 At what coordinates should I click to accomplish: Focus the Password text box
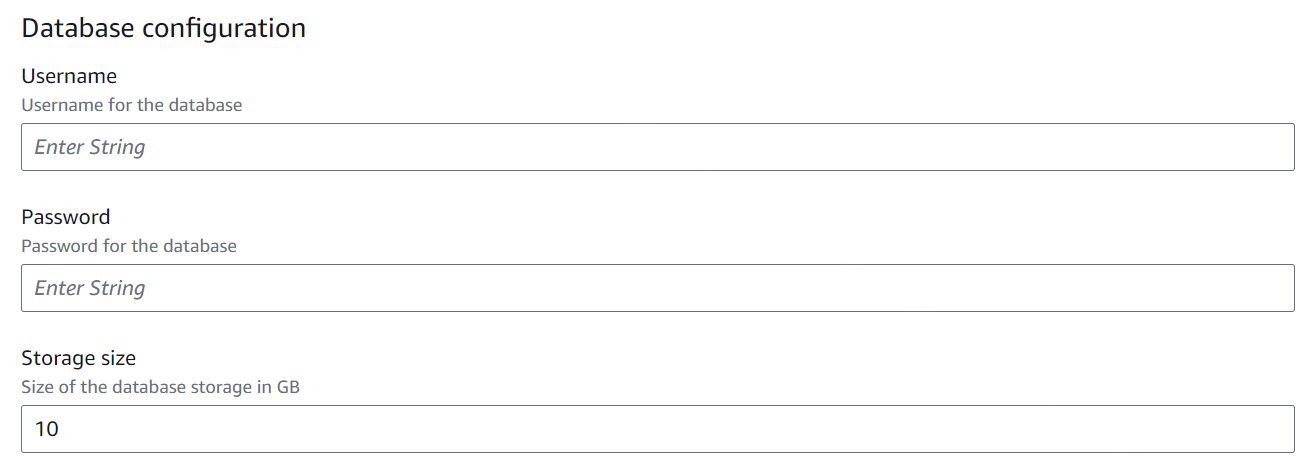point(658,288)
